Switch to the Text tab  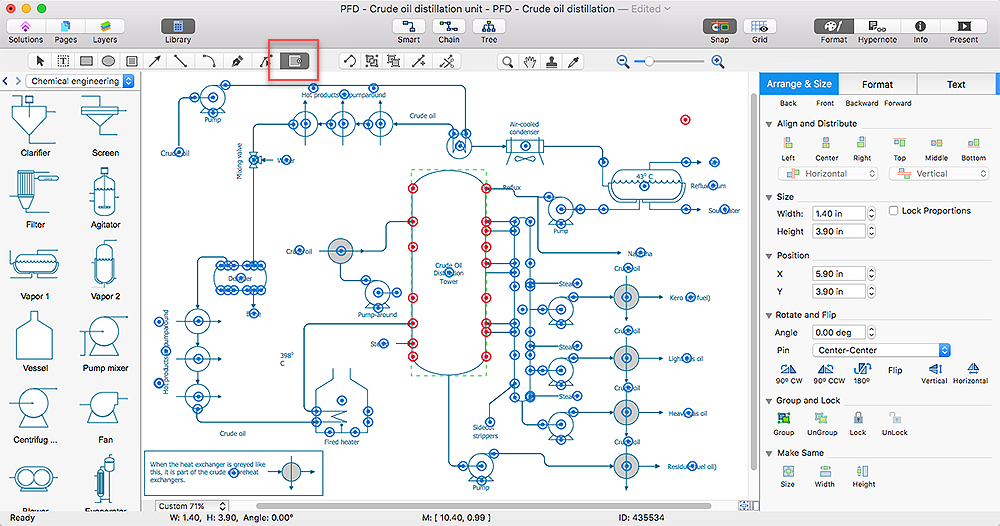click(956, 85)
